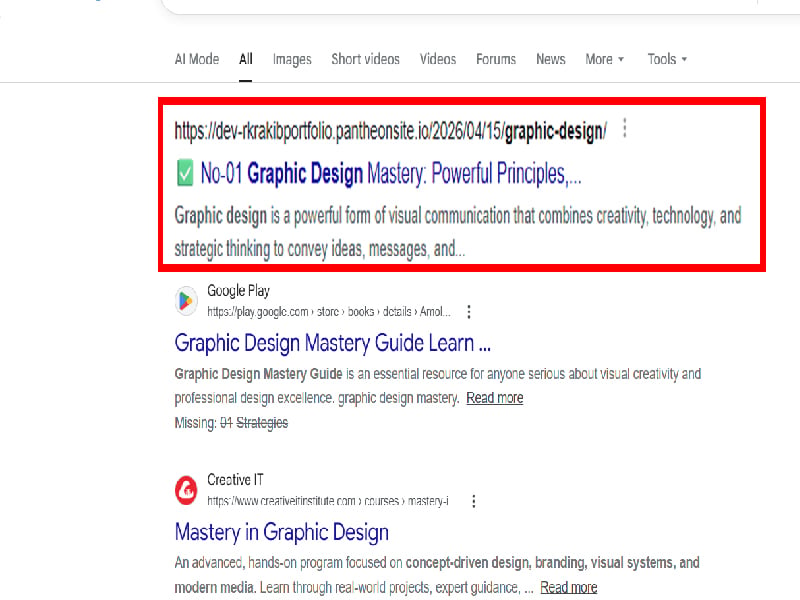Click the Google Play site name
800x600 pixels.
(238, 291)
